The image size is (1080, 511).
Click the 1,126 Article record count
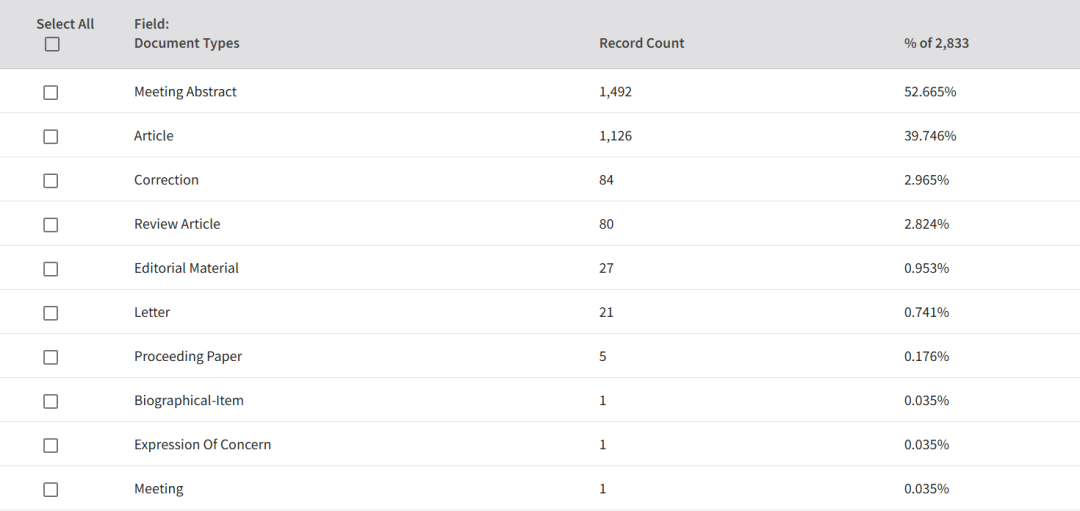pos(615,136)
